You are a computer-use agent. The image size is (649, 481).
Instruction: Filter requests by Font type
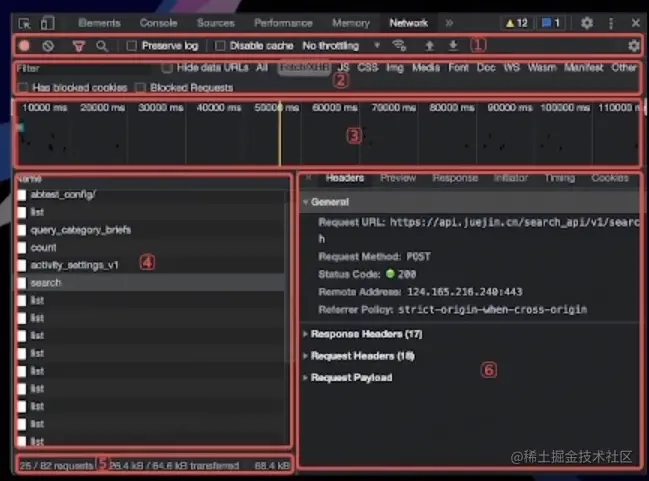[458, 67]
